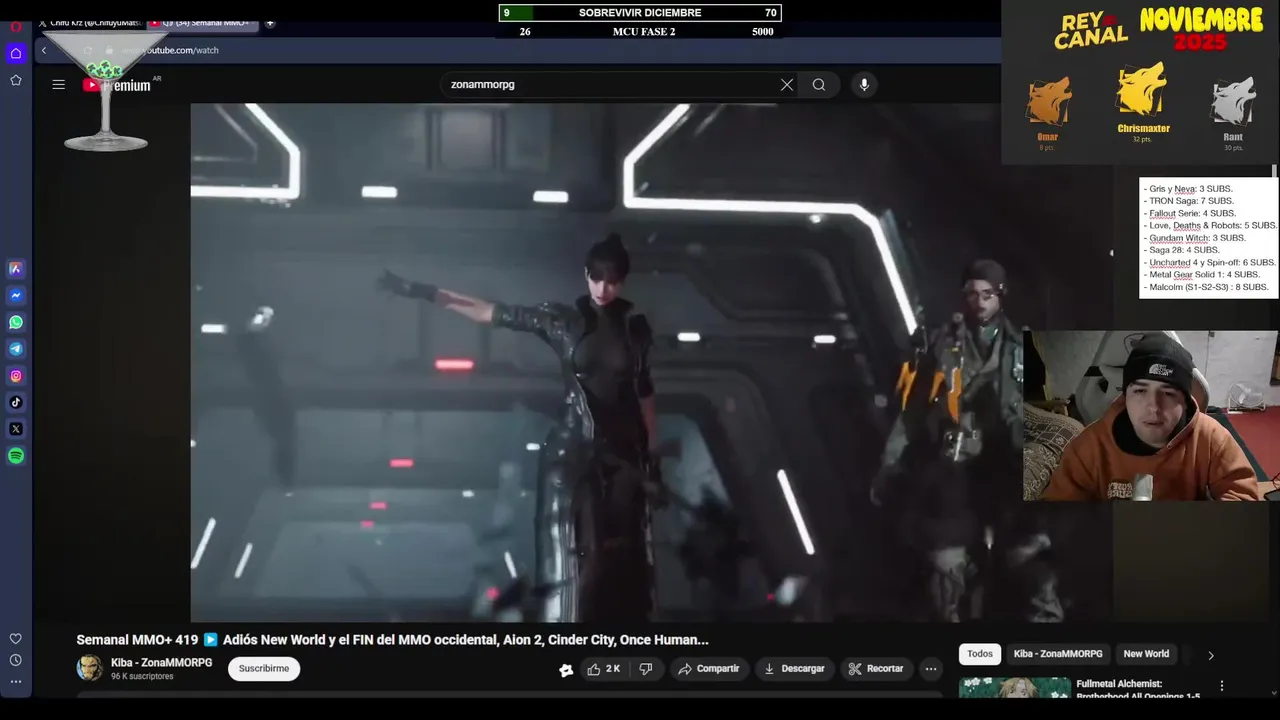This screenshot has width=1280, height=720.
Task: Open more actions dots next to Recortar
Action: point(931,669)
